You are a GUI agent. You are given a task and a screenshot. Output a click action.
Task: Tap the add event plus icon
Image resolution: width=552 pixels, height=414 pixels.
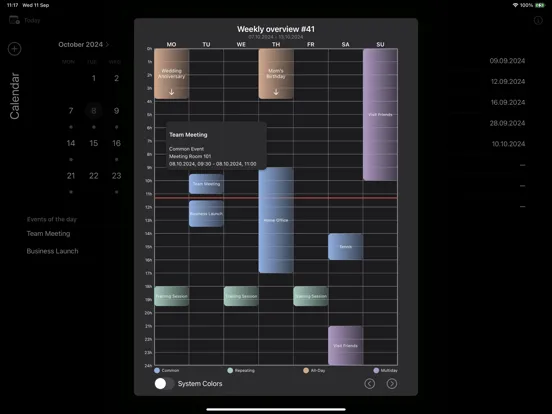click(14, 49)
